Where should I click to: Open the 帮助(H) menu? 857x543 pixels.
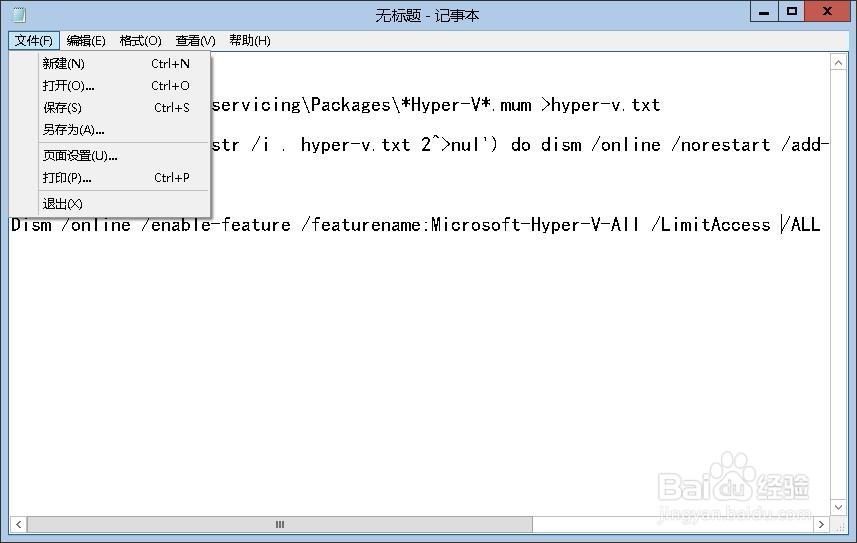(x=250, y=40)
